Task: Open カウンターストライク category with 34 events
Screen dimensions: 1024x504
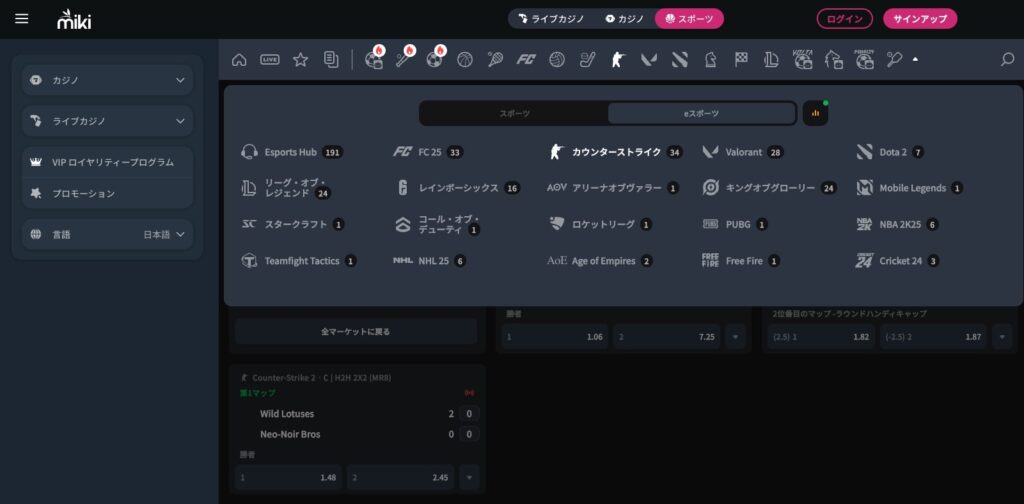Action: pos(615,152)
